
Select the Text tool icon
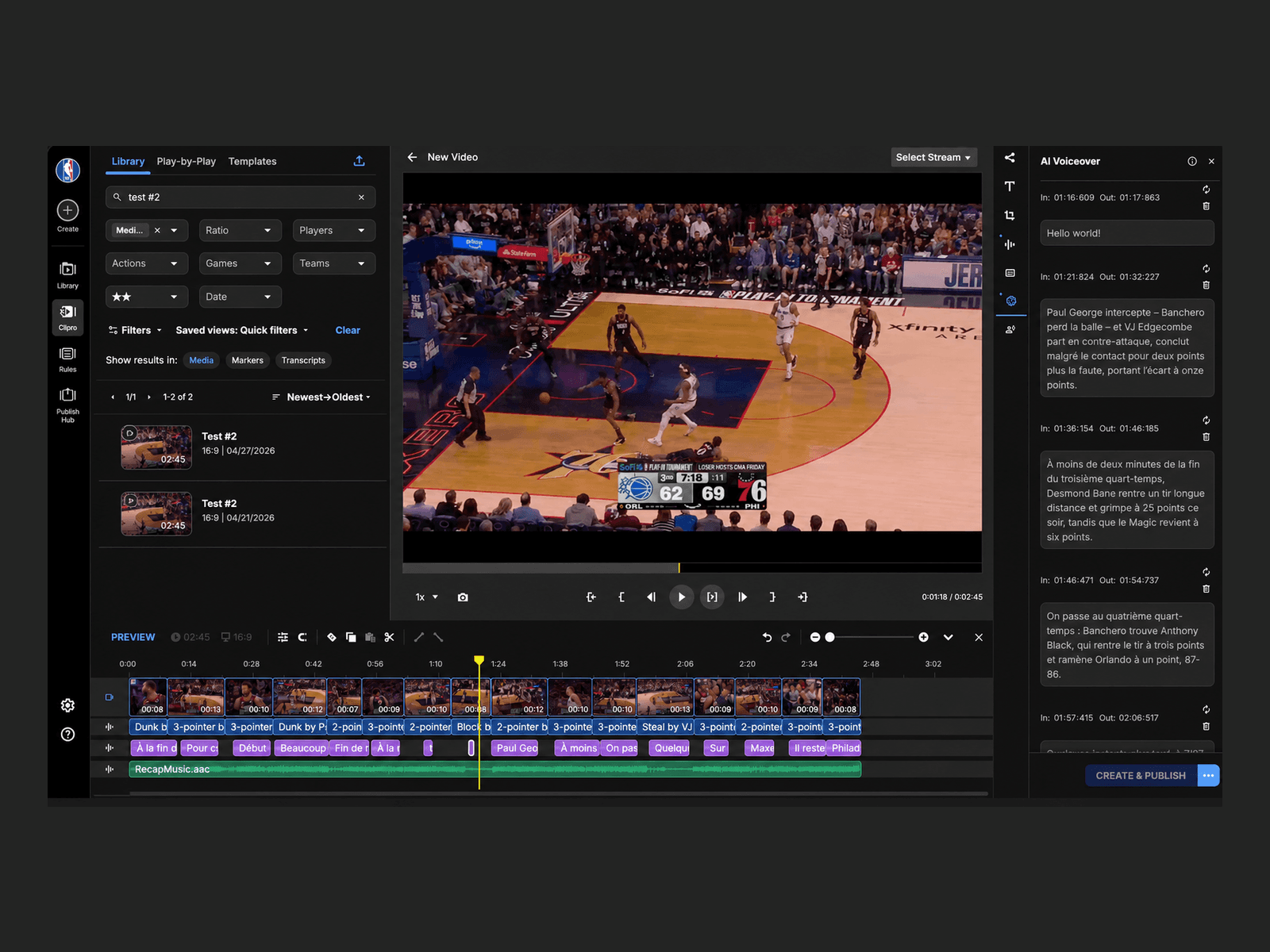click(x=1010, y=186)
